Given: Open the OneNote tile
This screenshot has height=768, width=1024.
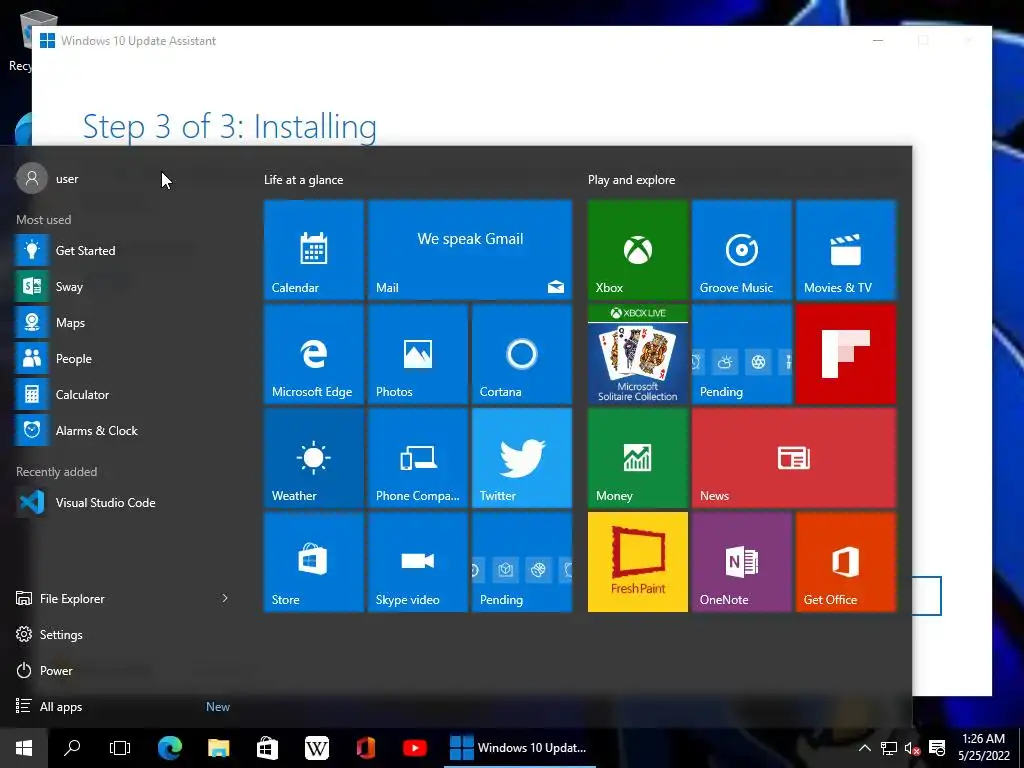Looking at the screenshot, I should point(741,562).
